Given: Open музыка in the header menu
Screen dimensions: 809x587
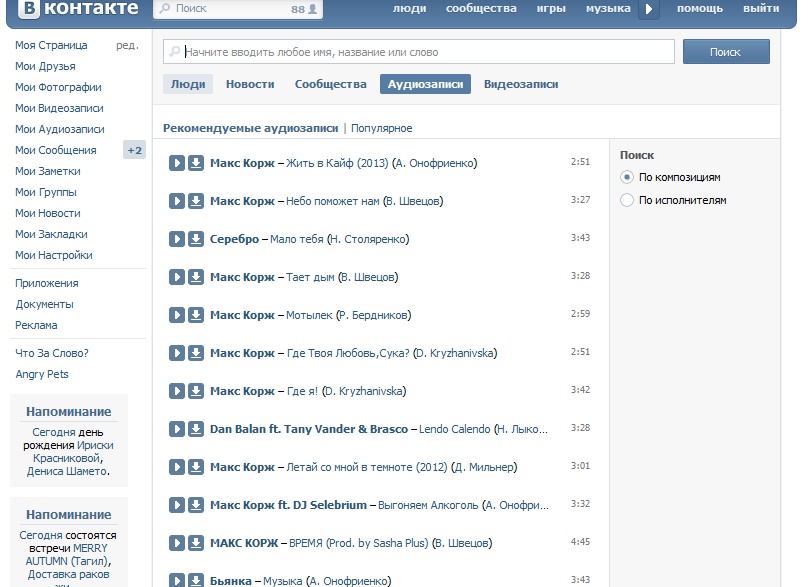Looking at the screenshot, I should 608,9.
